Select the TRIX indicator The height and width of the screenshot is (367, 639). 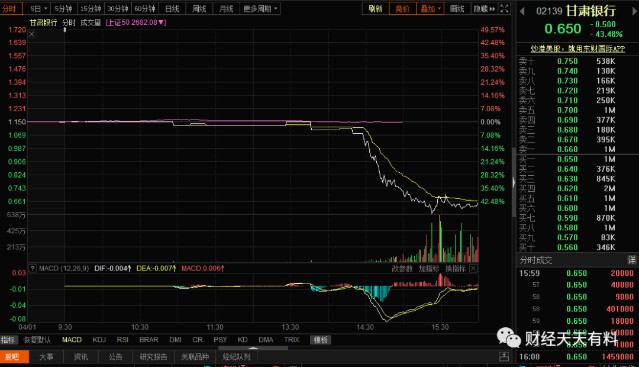[291, 340]
